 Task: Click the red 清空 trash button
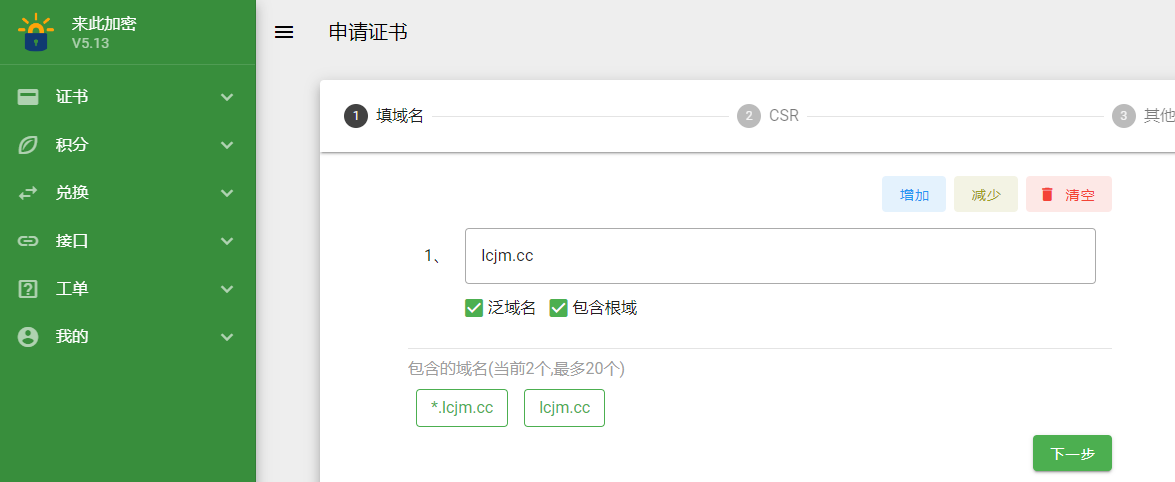pos(1069,194)
